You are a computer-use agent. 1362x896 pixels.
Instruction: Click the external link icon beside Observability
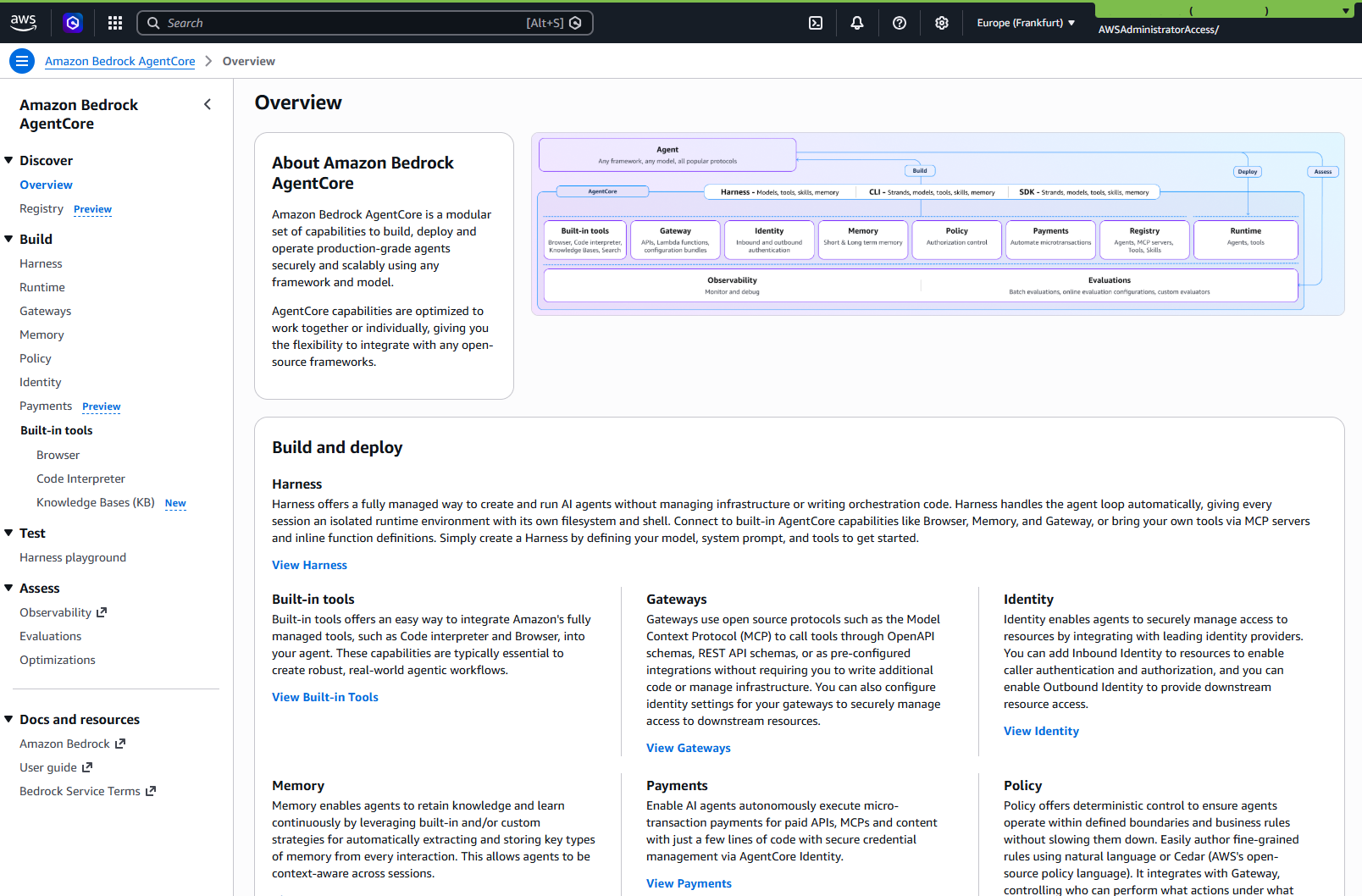[x=102, y=612]
